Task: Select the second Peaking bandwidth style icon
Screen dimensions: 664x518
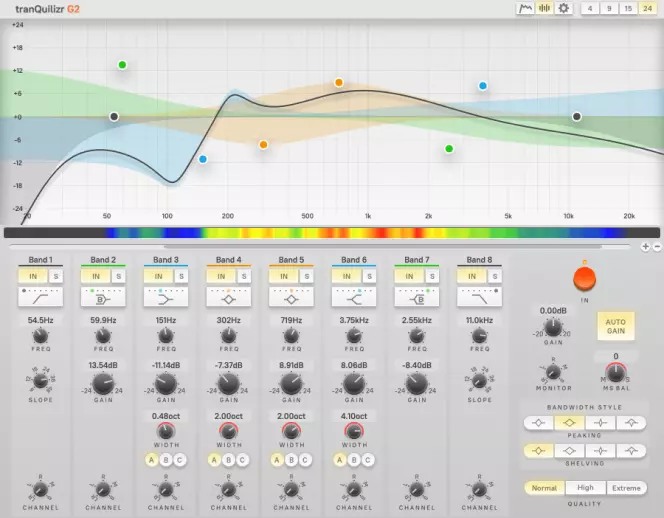Action: click(570, 423)
